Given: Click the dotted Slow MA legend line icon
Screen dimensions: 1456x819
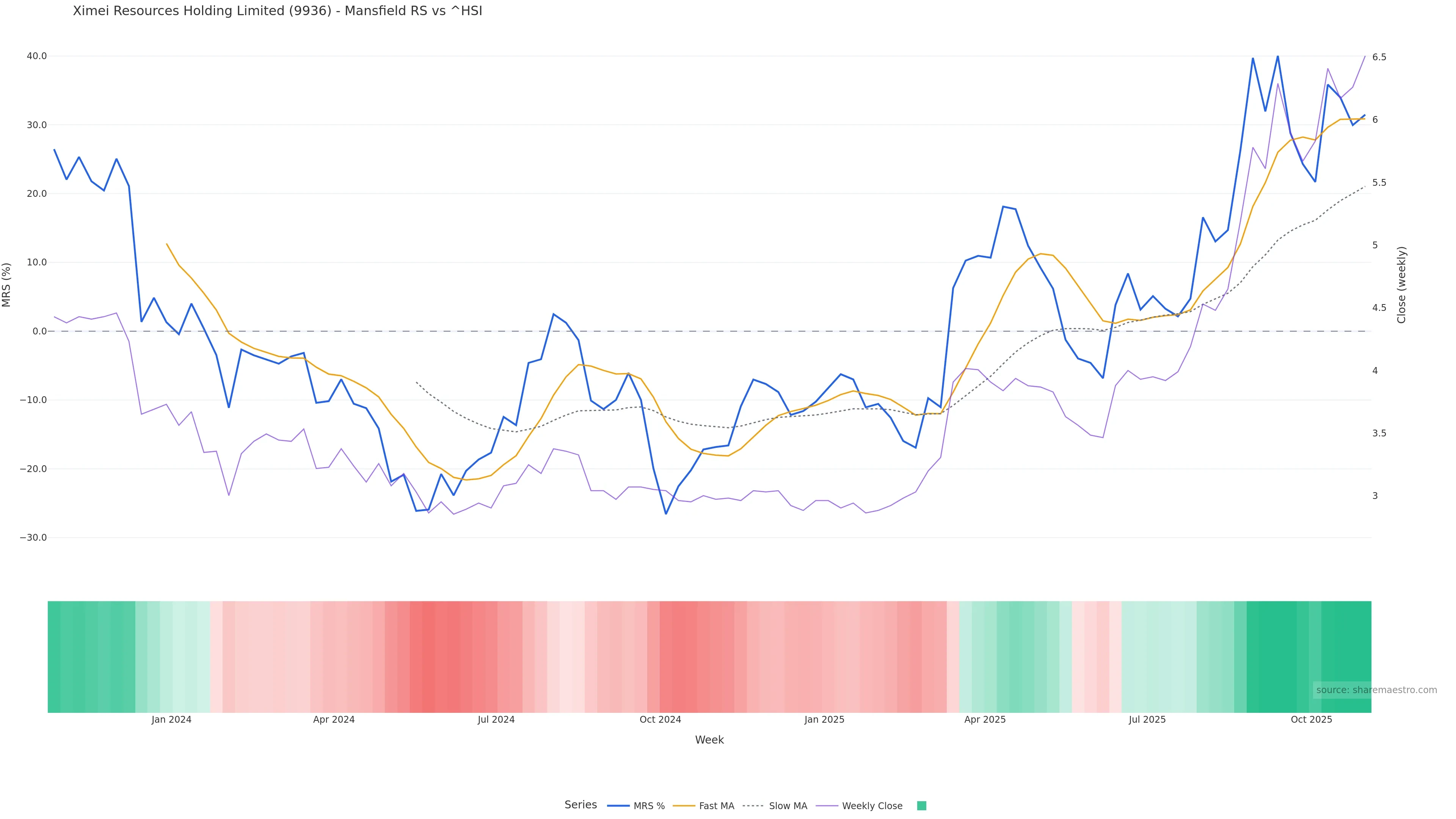Looking at the screenshot, I should pyautogui.click(x=753, y=806).
